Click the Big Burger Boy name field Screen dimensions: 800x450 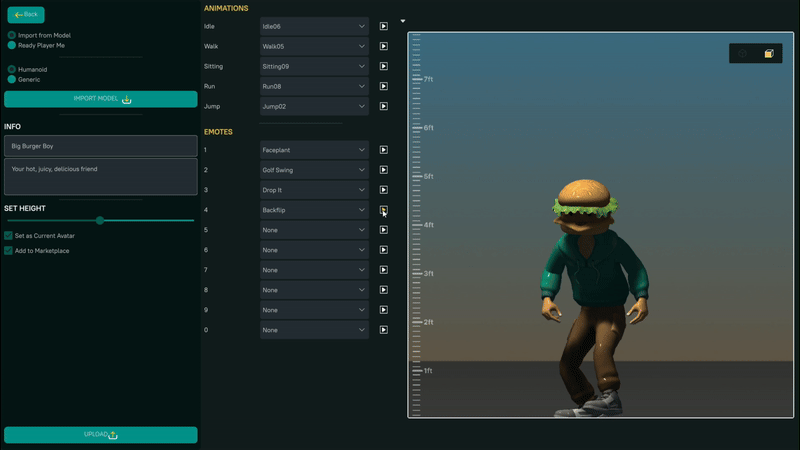[101, 146]
